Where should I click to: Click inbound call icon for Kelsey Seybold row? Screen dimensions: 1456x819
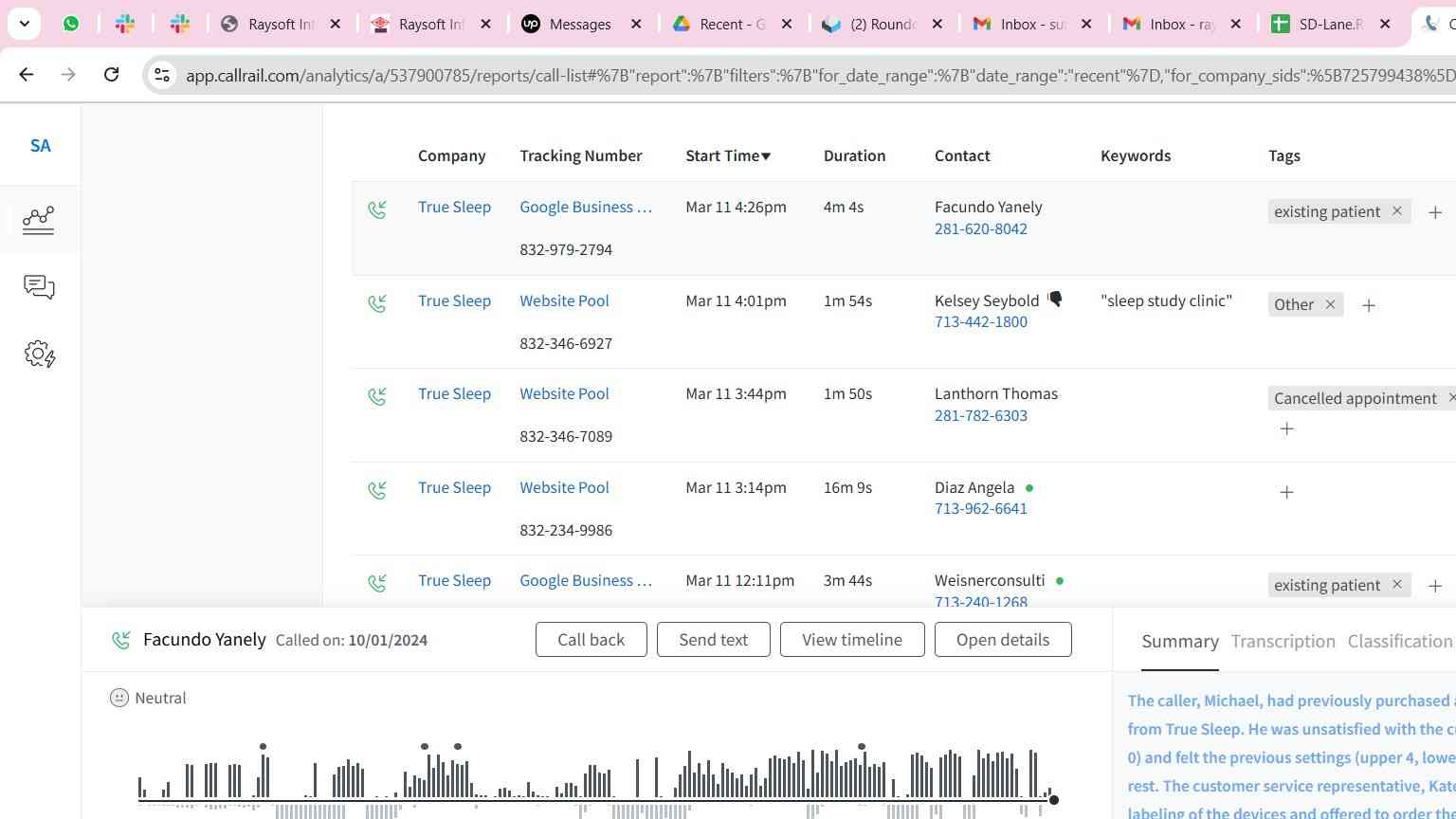(377, 303)
